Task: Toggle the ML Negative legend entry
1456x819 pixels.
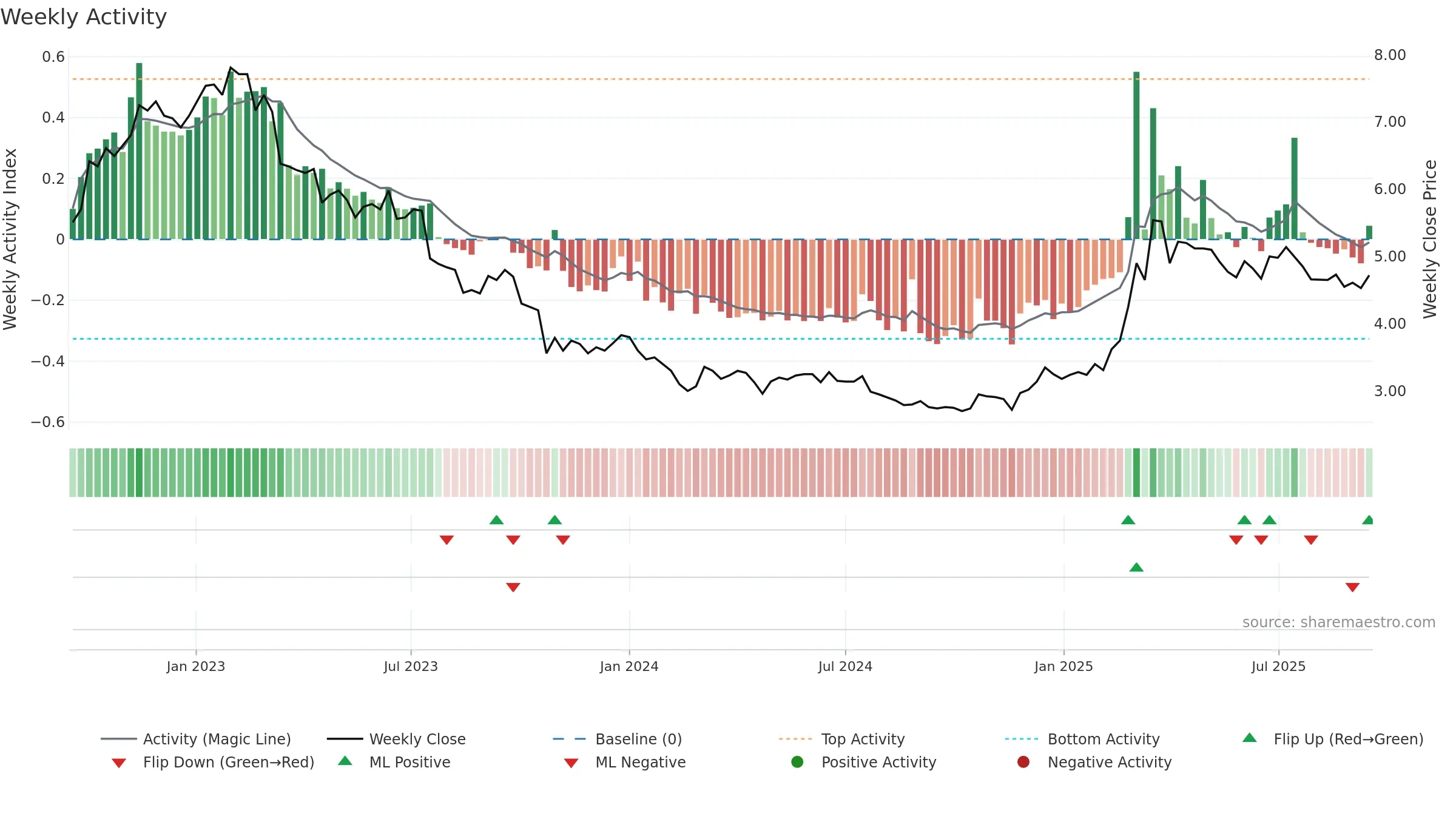Action: click(625, 762)
